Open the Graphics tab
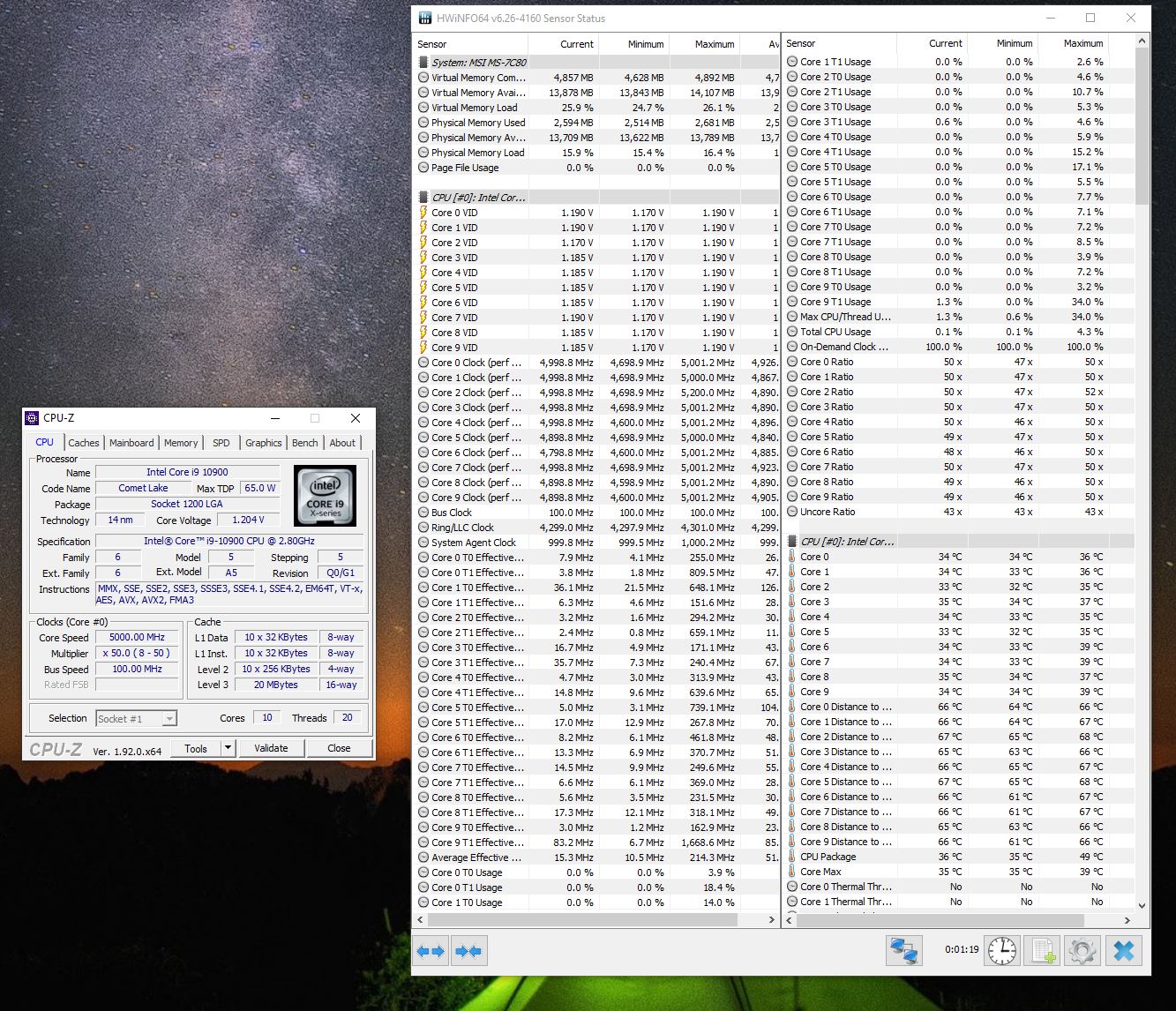 coord(264,443)
